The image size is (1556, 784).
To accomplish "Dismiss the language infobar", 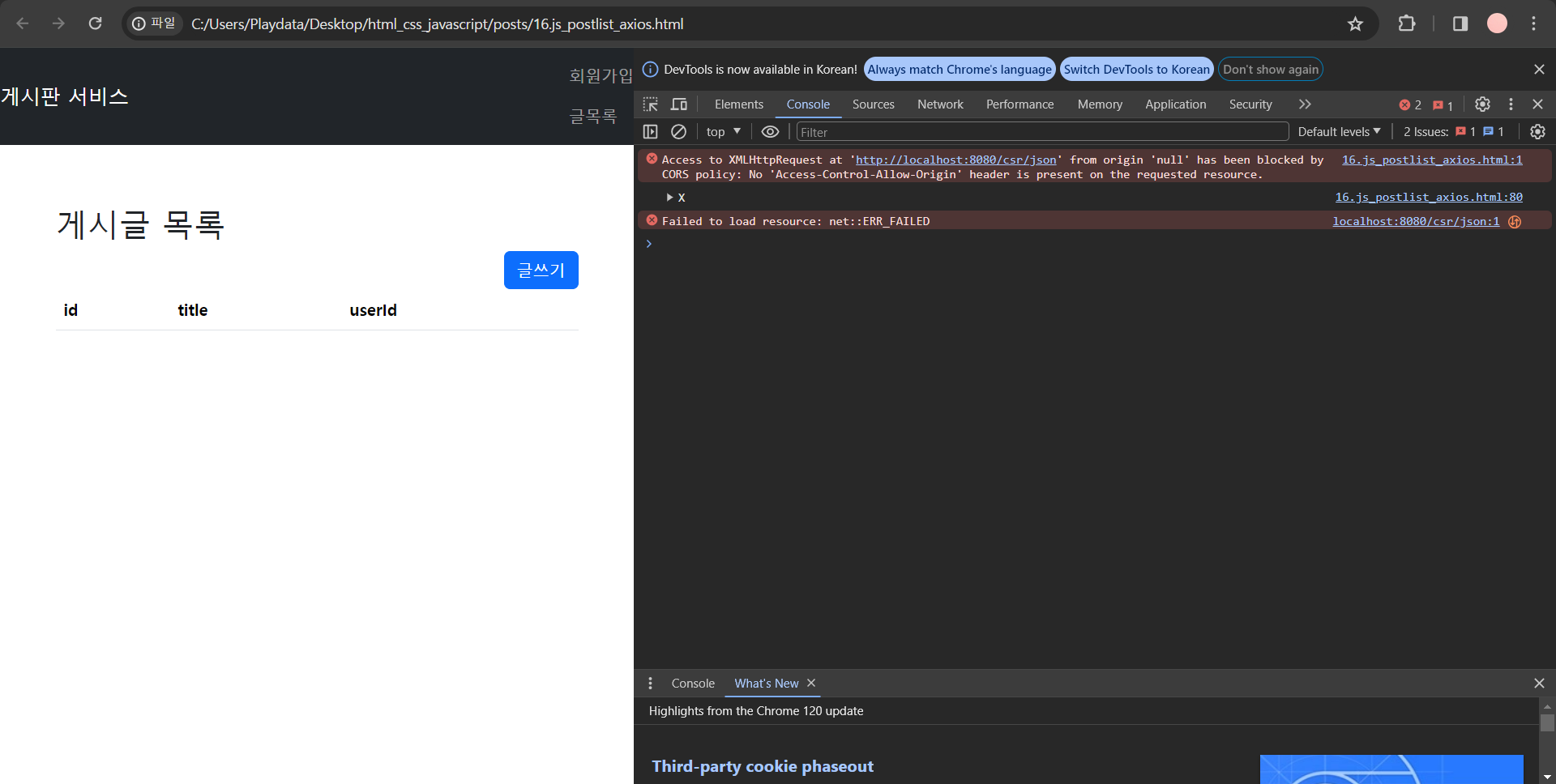I will click(x=1539, y=70).
